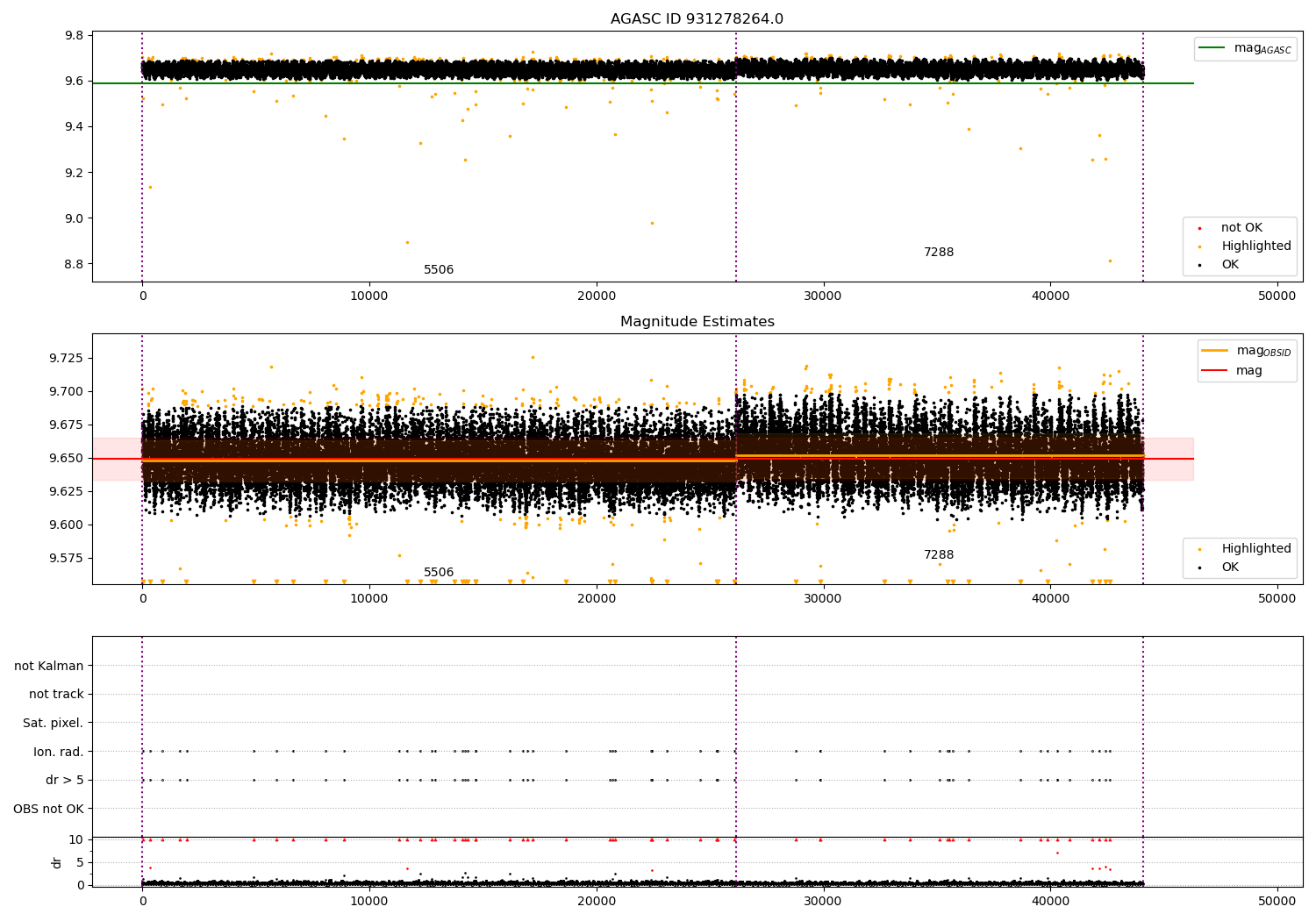This screenshot has height=921, width=1316.
Task: Click the green line sample in top legend
Action: coord(1212,48)
